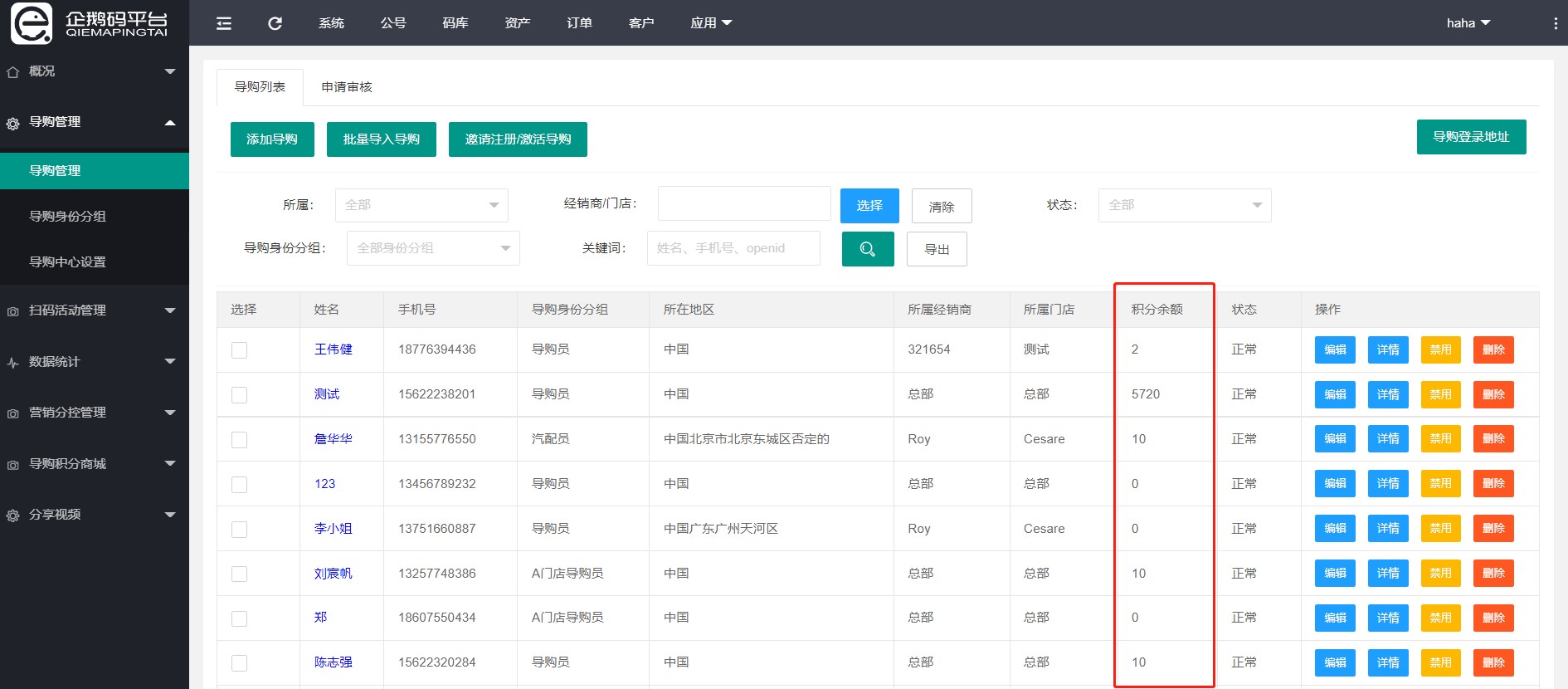This screenshot has width=1568, height=689.
Task: Collapse the 导购管理 sidebar section
Action: click(x=170, y=122)
